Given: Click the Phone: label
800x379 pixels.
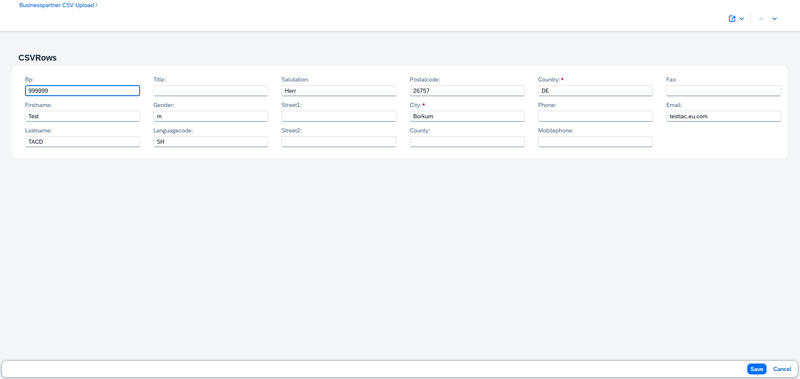Looking at the screenshot, I should 547,105.
